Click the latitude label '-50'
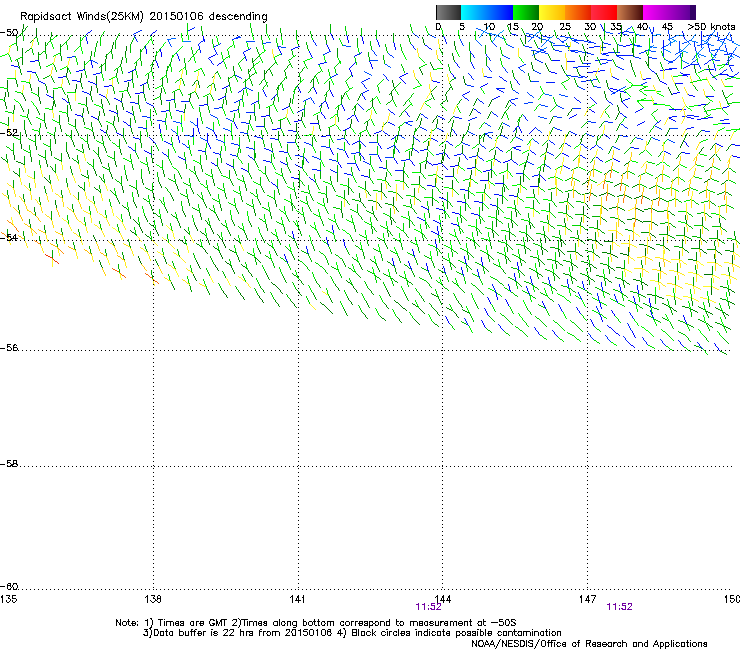The height and width of the screenshot is (650, 740). click(9, 33)
